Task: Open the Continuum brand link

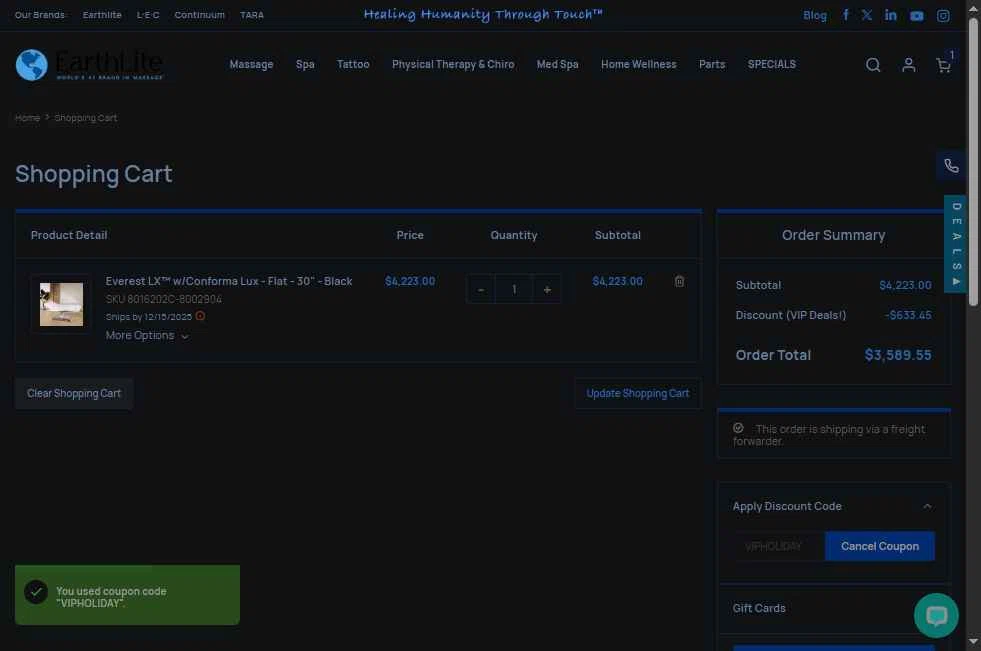Action: click(x=200, y=15)
